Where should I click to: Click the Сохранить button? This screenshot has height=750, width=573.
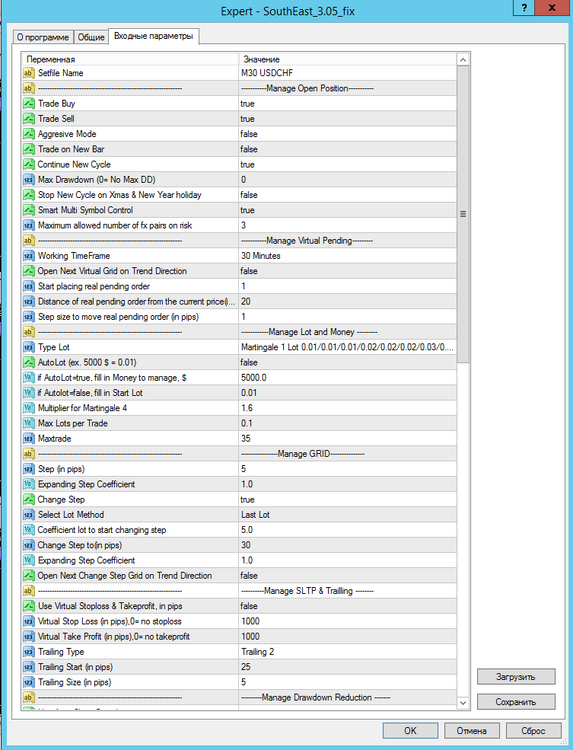click(x=516, y=702)
